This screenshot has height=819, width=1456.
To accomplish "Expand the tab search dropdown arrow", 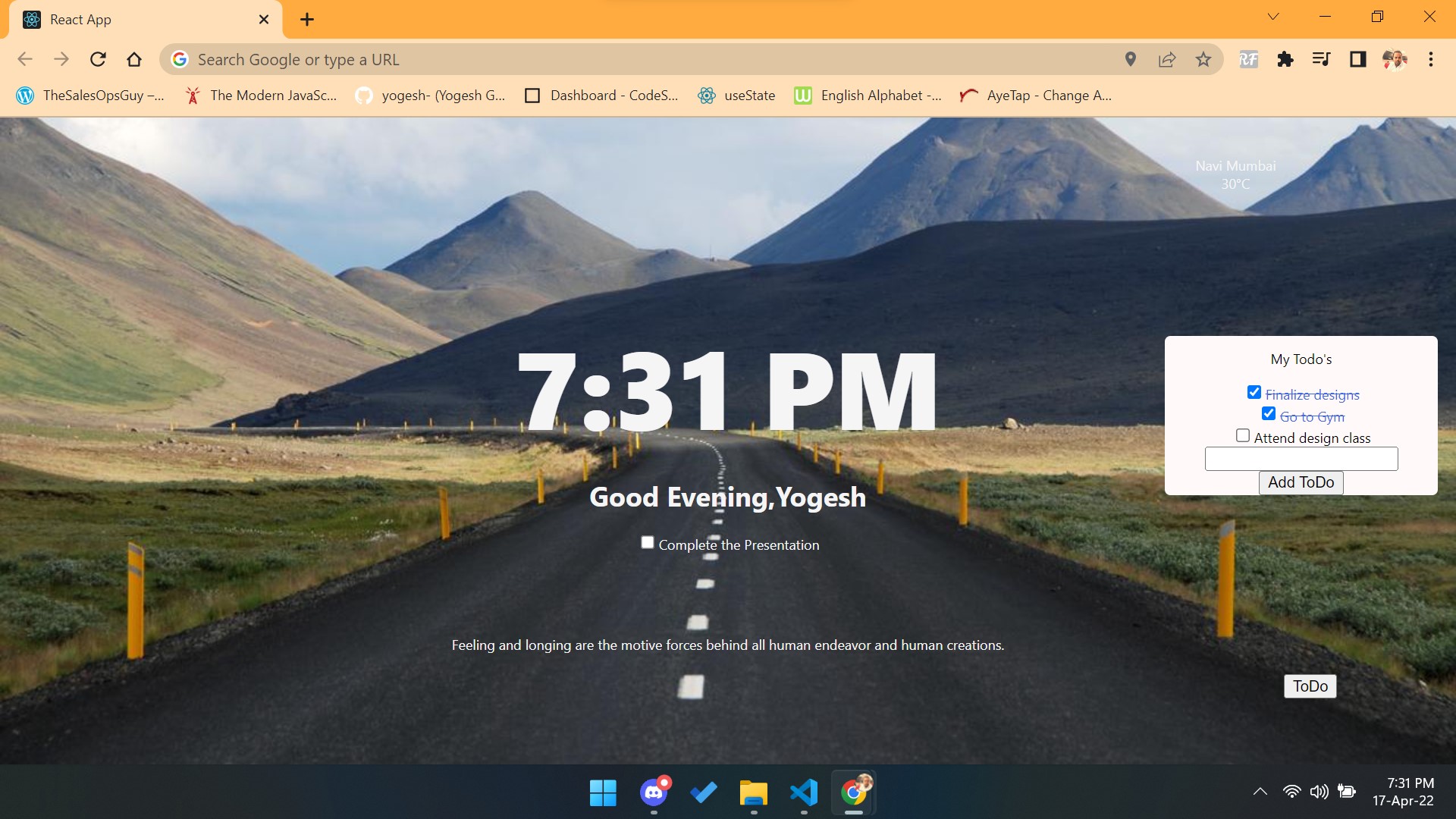I will click(x=1273, y=17).
